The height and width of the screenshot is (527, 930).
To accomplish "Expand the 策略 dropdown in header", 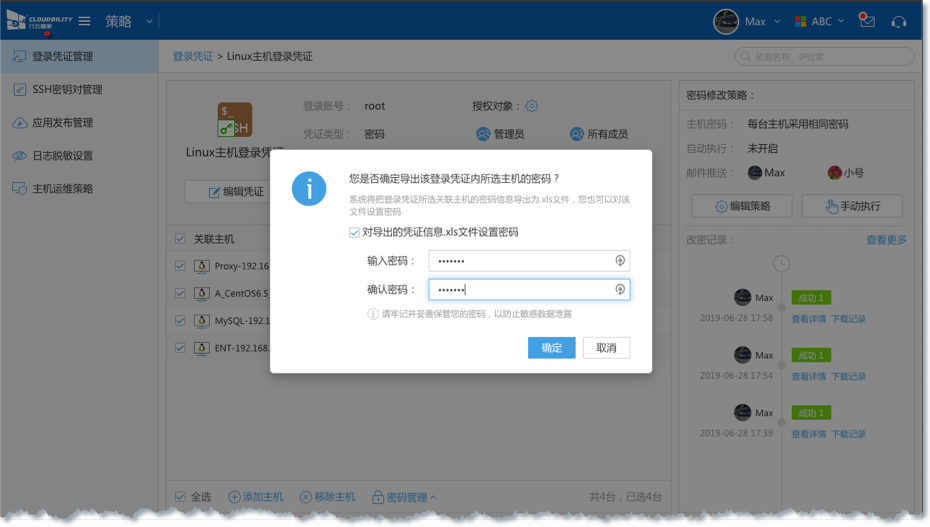I will [x=149, y=21].
